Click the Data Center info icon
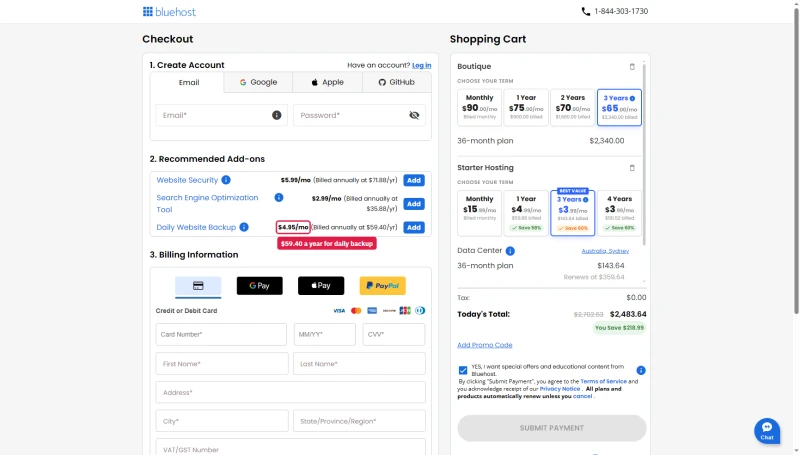Image resolution: width=800 pixels, height=455 pixels. pyautogui.click(x=510, y=250)
